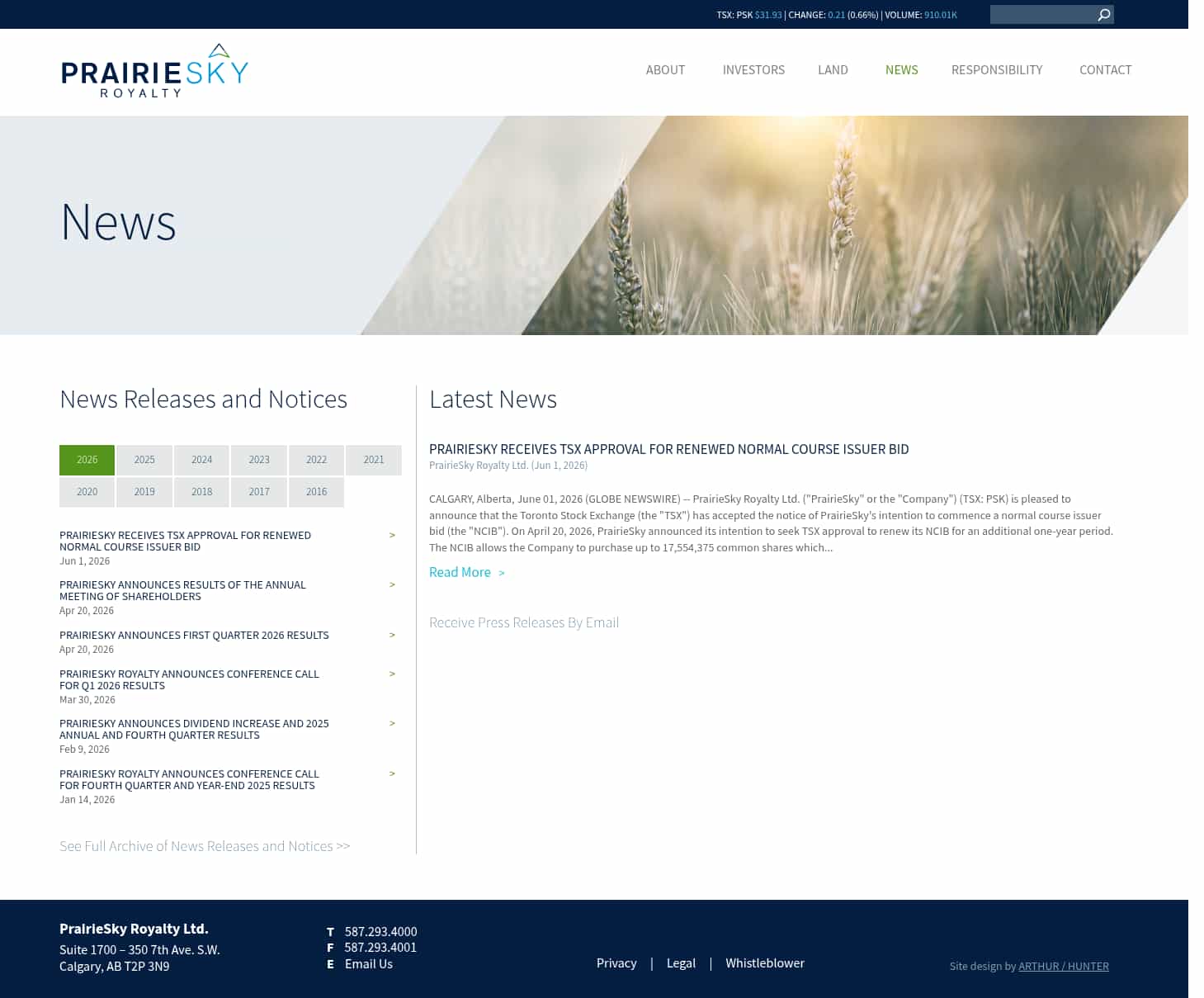Open First Quarter 2026 Results release

pyautogui.click(x=194, y=635)
